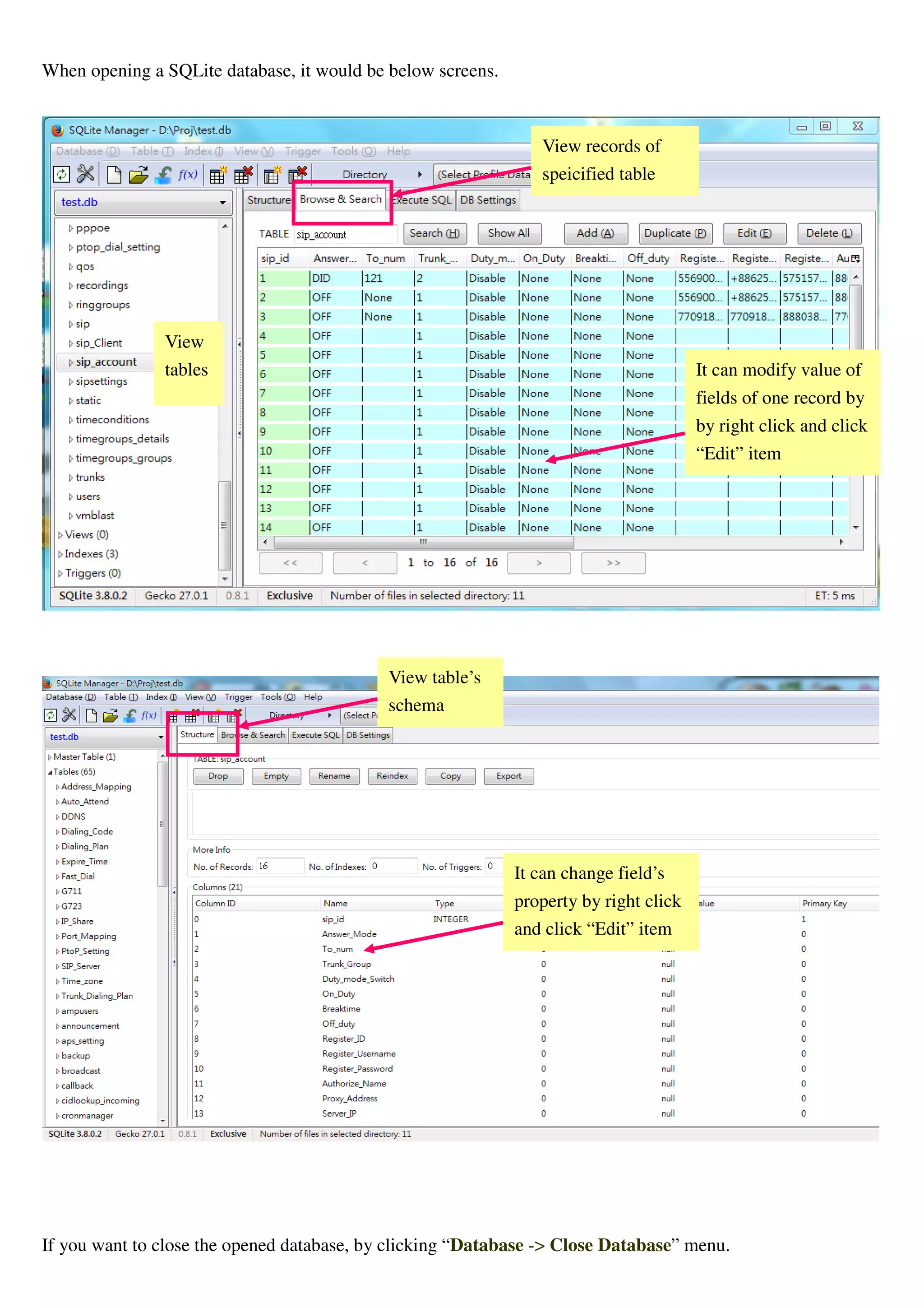
Task: Click the Drop Table red-X grid icon, upper window
Action: coord(243,175)
